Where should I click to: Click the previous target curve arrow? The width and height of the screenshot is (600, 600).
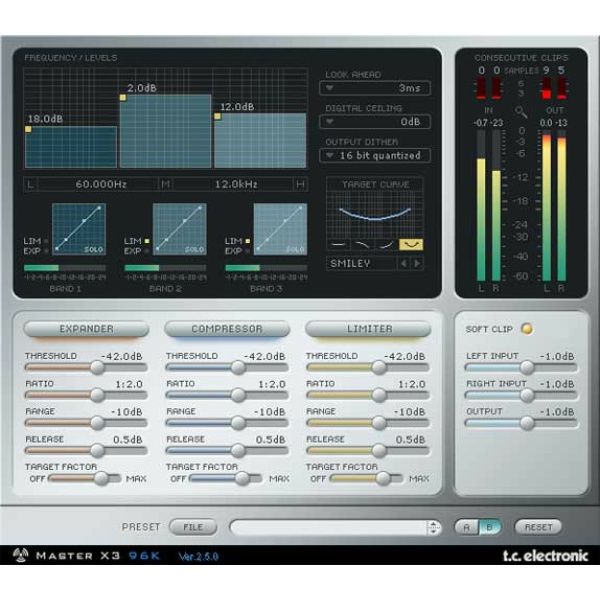pyautogui.click(x=403, y=263)
